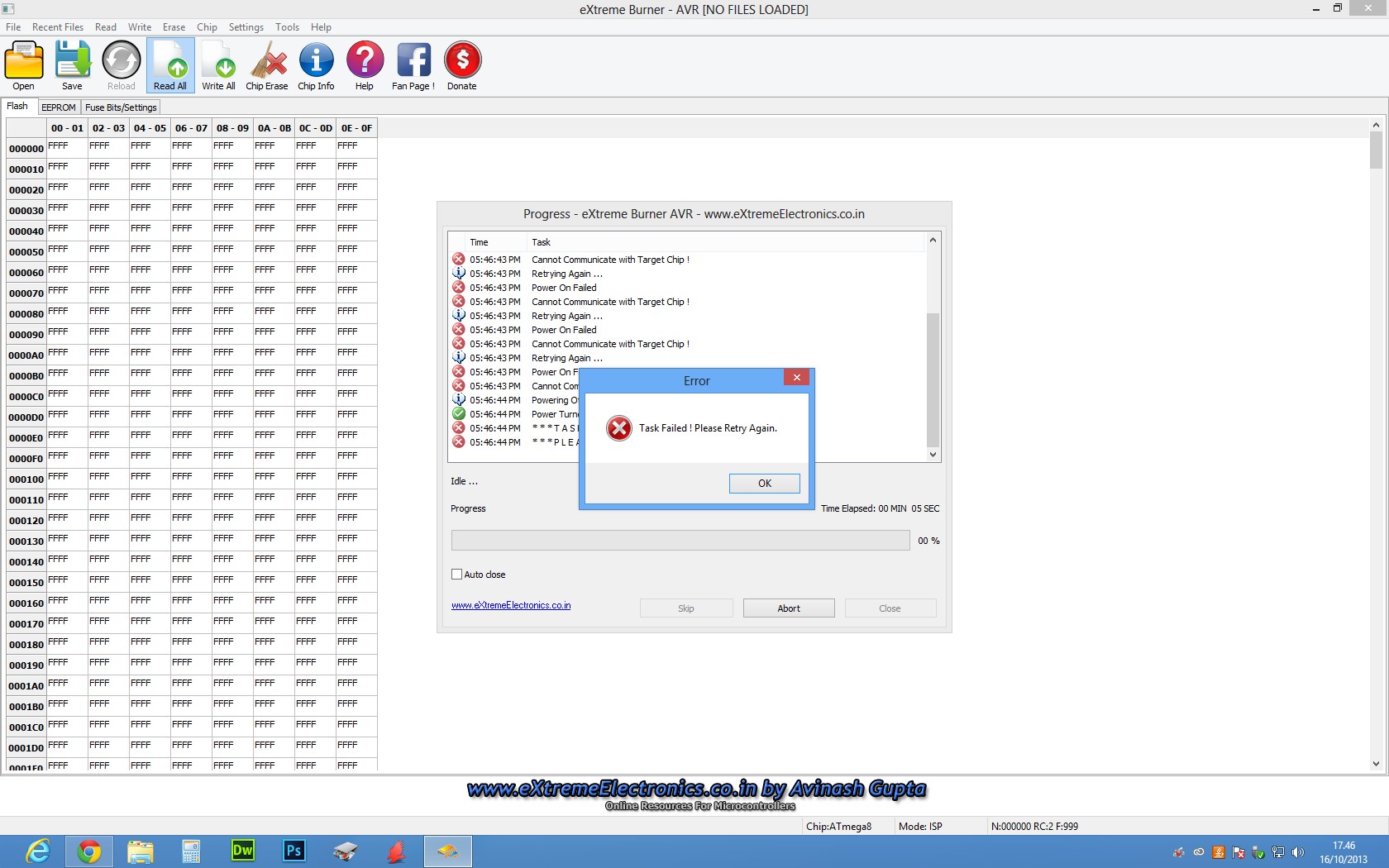Click the volume icon in the system tray
The height and width of the screenshot is (868, 1389).
point(1298,852)
